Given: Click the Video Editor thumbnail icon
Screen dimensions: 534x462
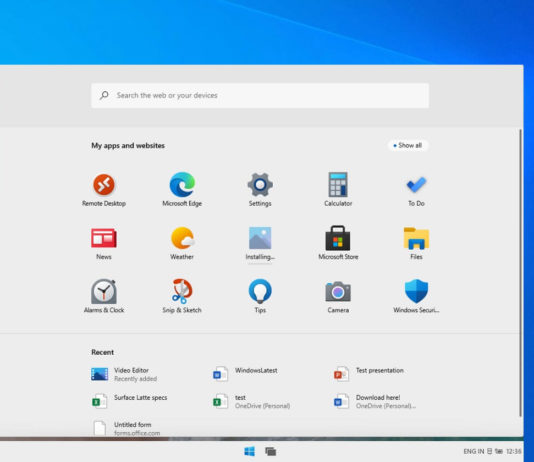Looking at the screenshot, I should [99, 374].
